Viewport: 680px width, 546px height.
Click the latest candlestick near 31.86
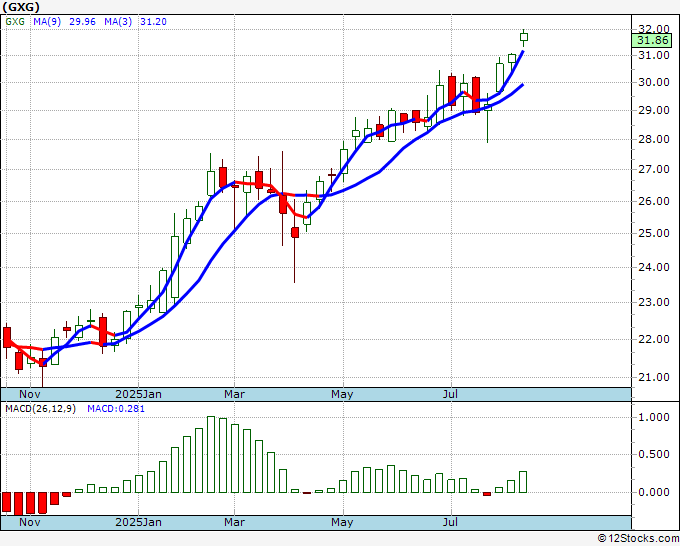click(524, 37)
